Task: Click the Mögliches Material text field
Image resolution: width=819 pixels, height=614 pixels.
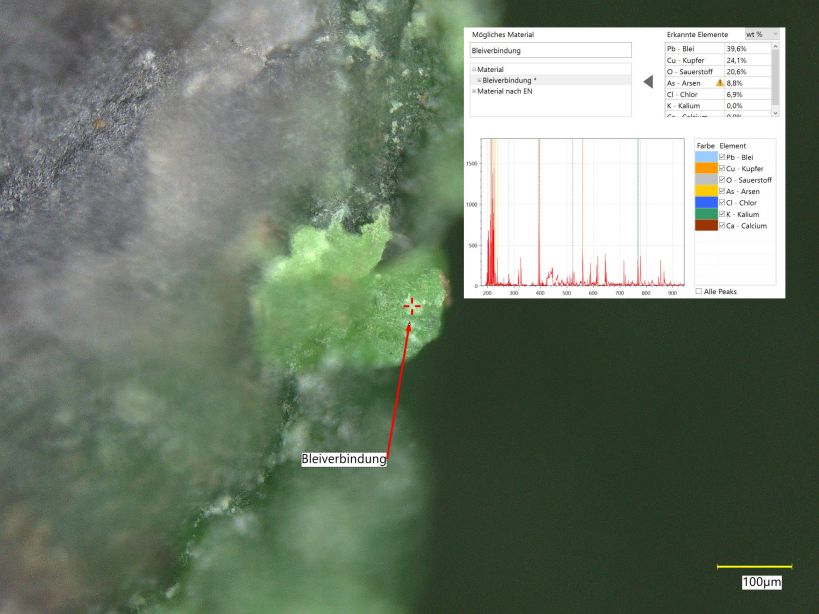Action: tap(551, 51)
